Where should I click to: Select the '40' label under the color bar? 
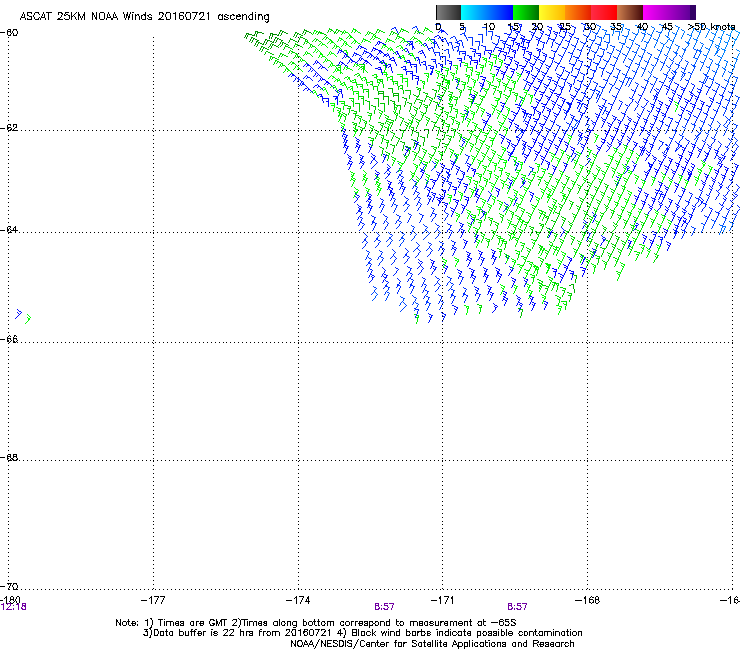click(642, 27)
